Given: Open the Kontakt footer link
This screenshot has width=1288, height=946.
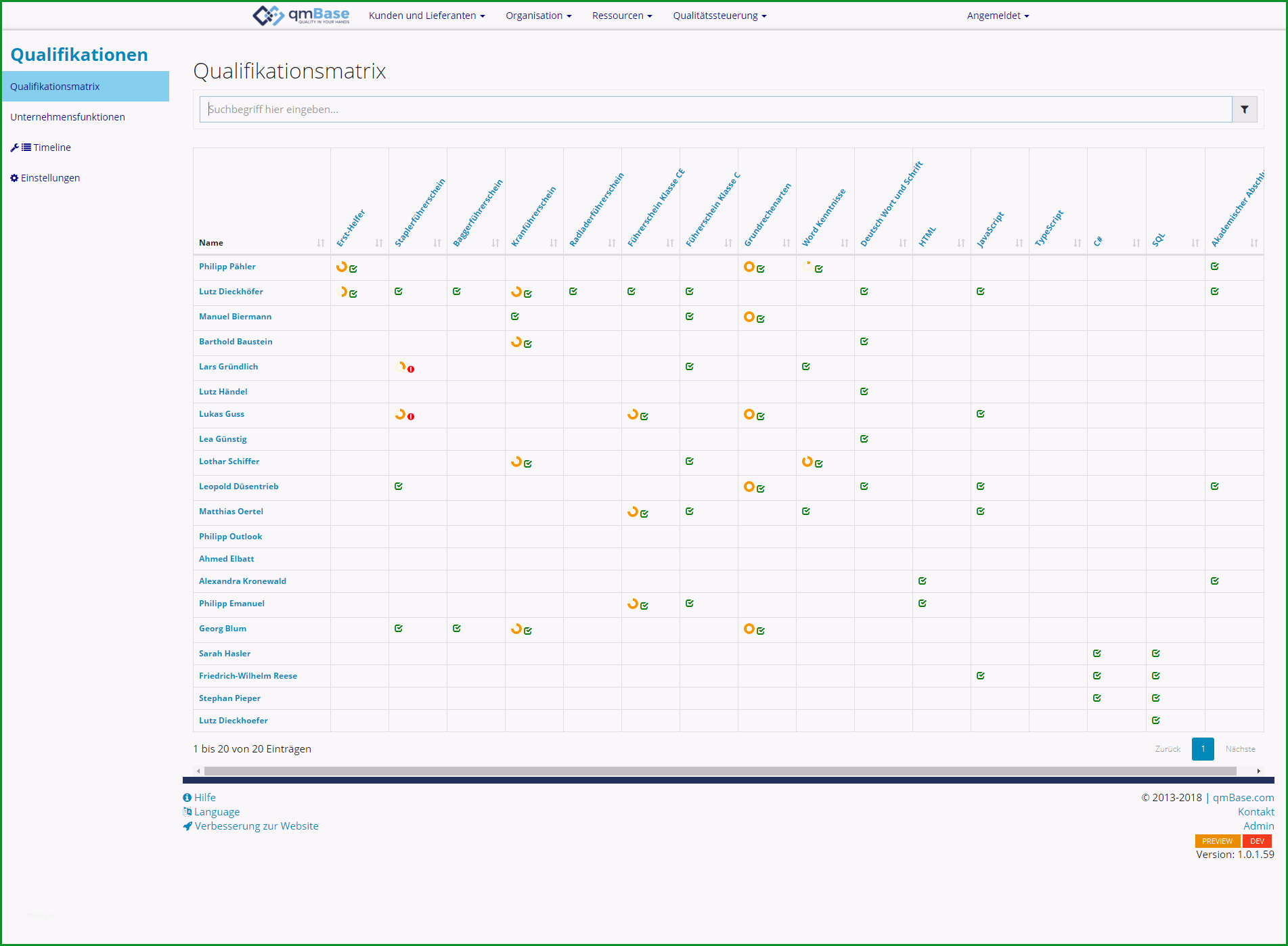Looking at the screenshot, I should pos(1256,812).
